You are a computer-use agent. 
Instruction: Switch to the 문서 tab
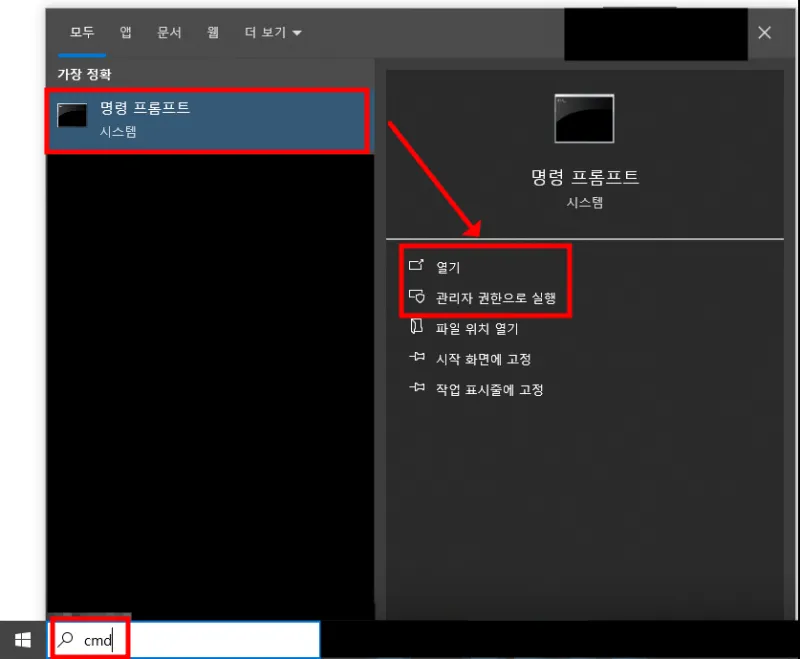[x=169, y=33]
